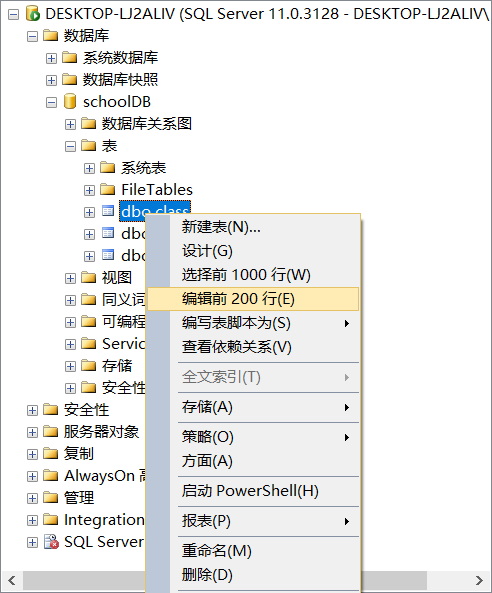
Task: Select the 复制 tree label
Action: [x=79, y=454]
